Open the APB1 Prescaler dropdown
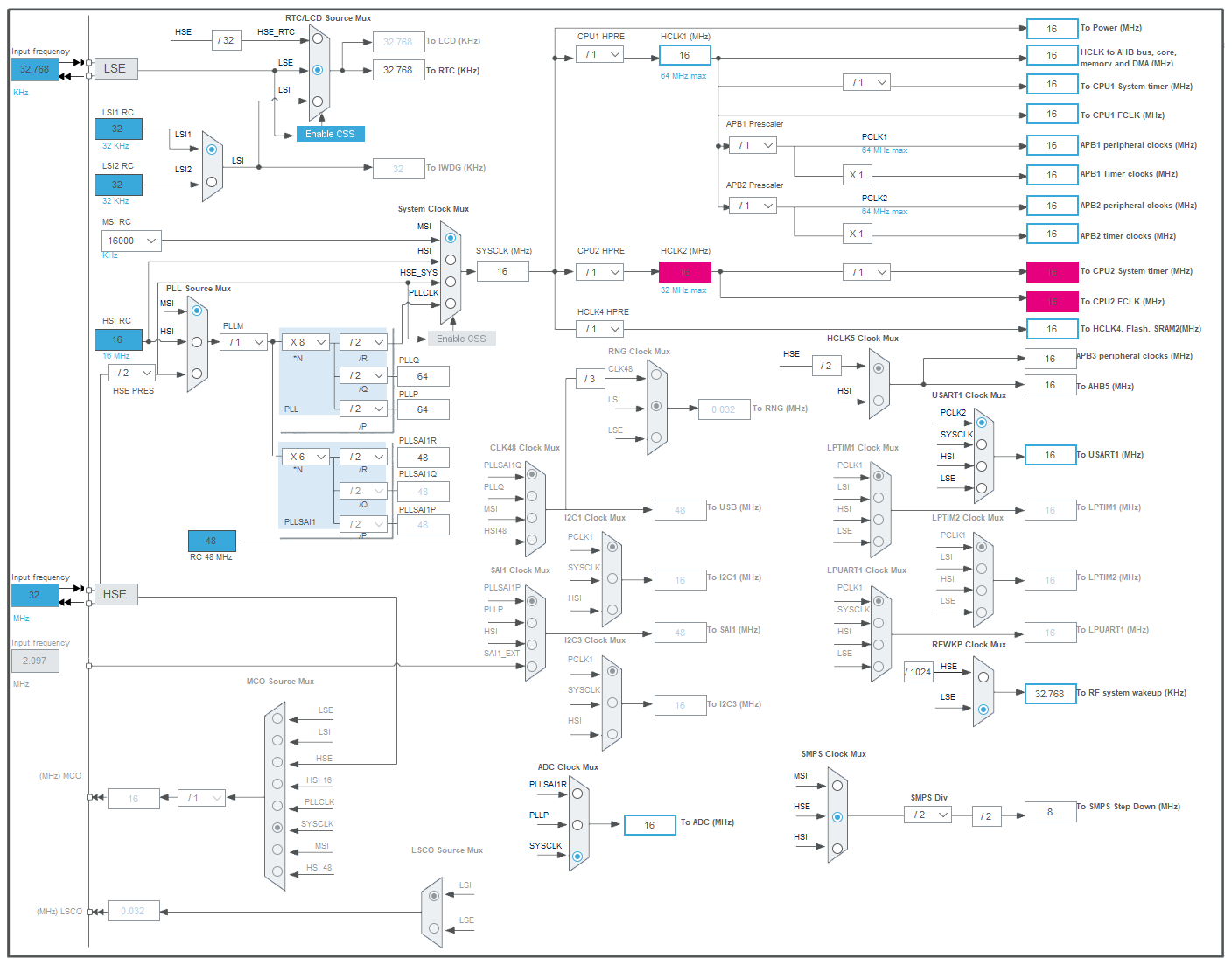The height and width of the screenshot is (965, 1232). [752, 145]
